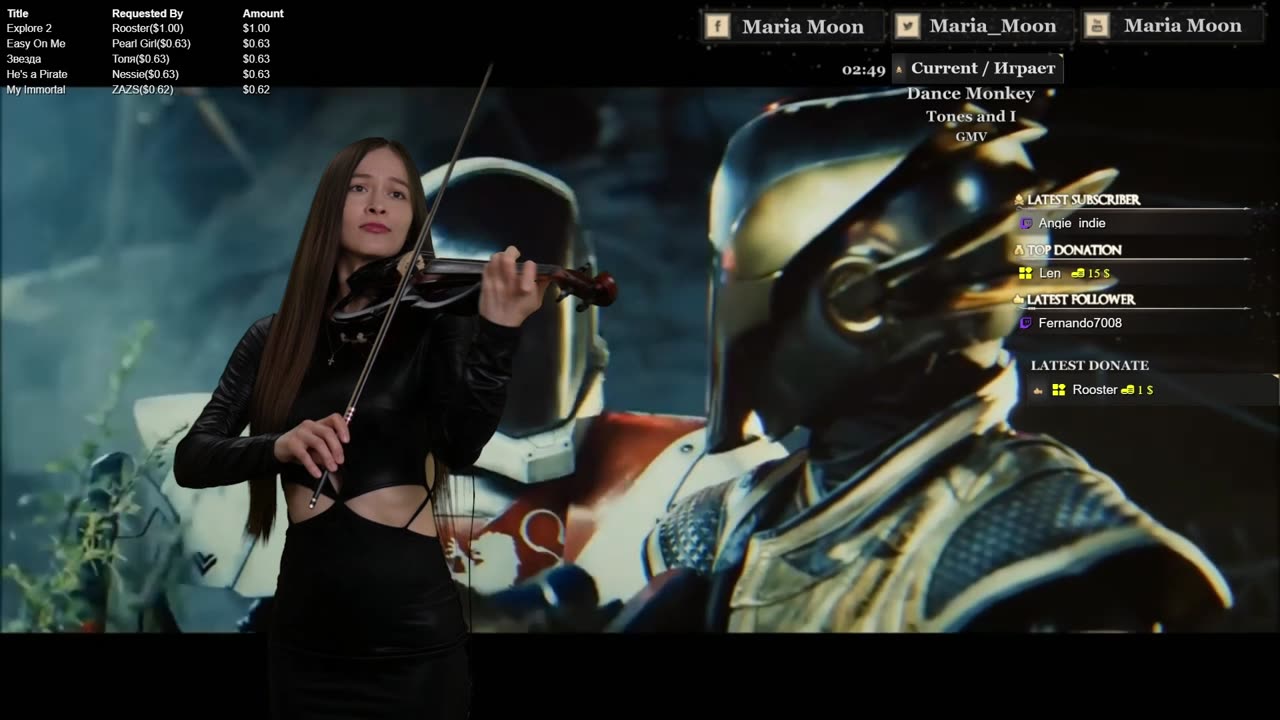The height and width of the screenshot is (720, 1280).
Task: Select the Звезда song request
Action: [24, 59]
